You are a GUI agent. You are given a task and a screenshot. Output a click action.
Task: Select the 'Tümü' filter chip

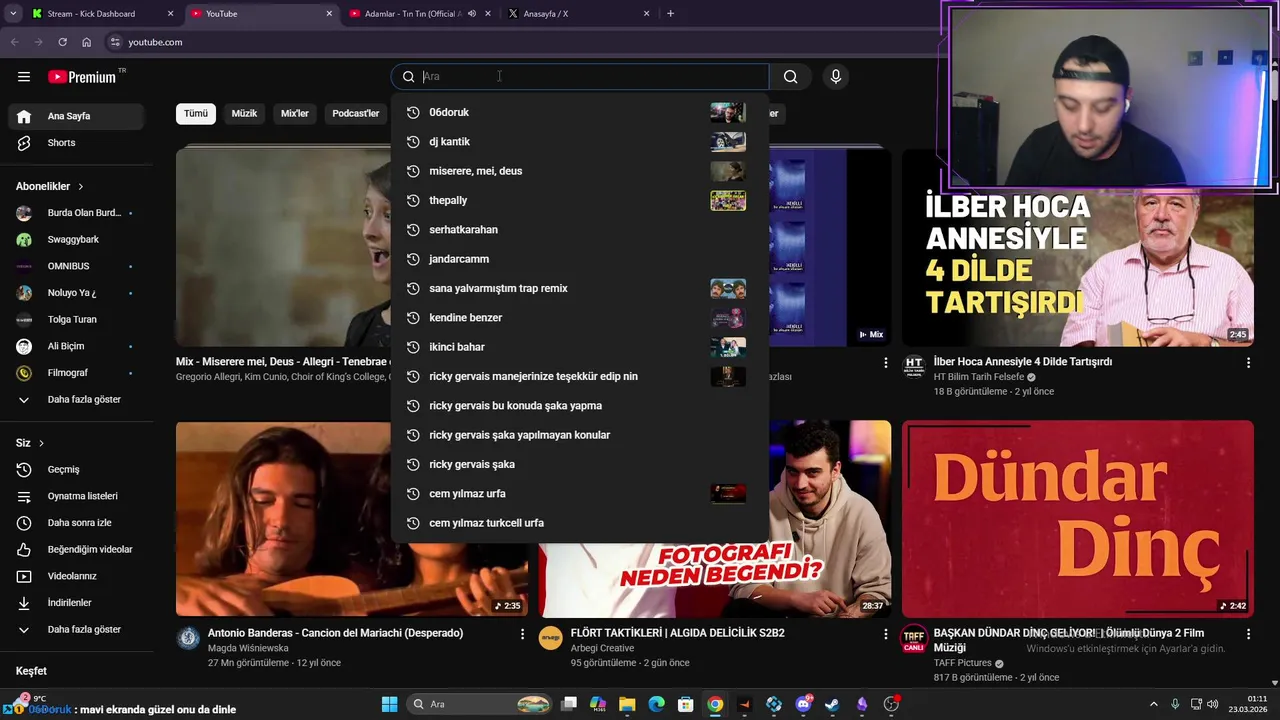pos(196,114)
